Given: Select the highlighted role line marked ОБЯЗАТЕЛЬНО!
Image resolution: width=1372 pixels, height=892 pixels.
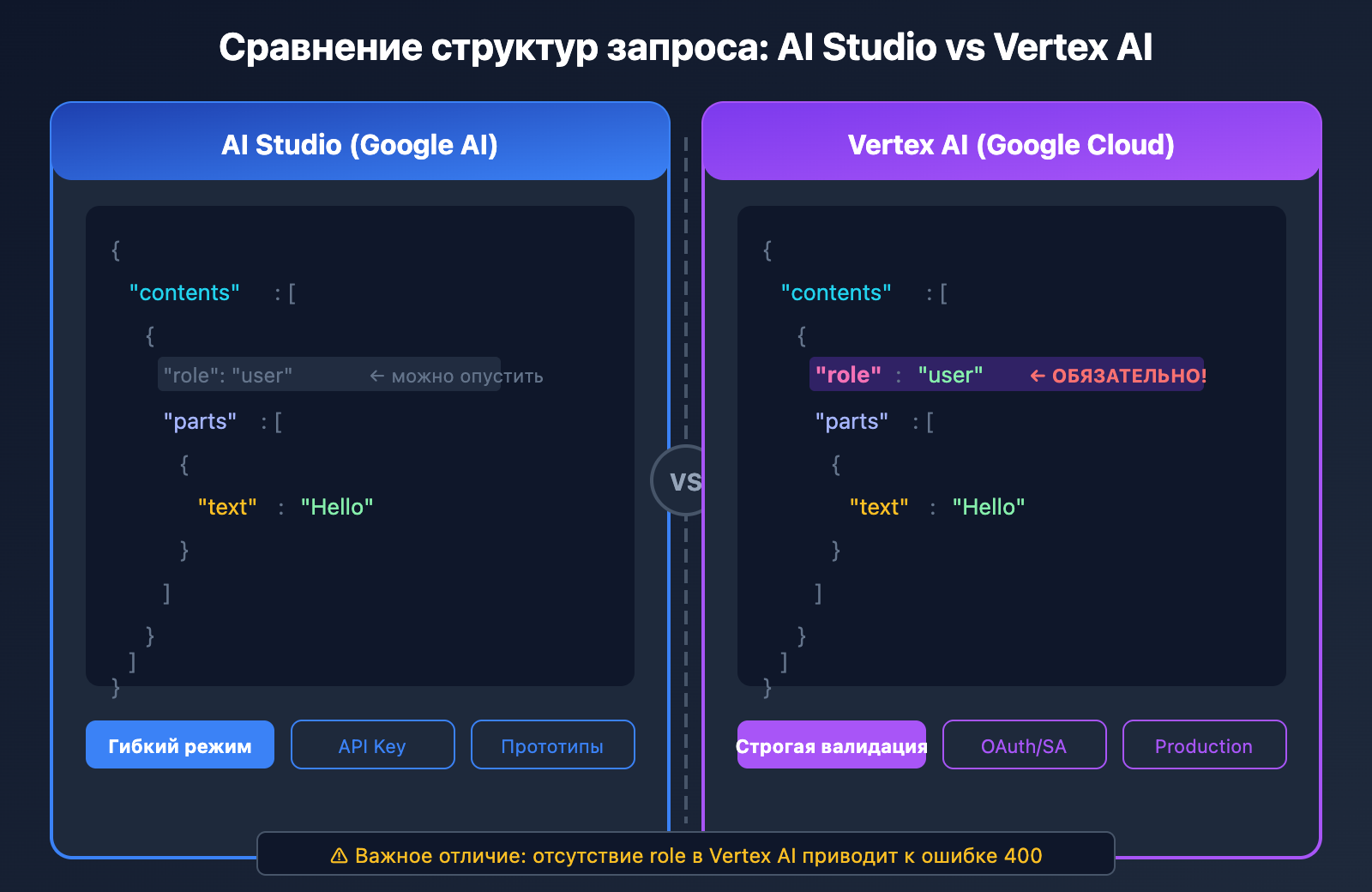Looking at the screenshot, I should click(1008, 375).
